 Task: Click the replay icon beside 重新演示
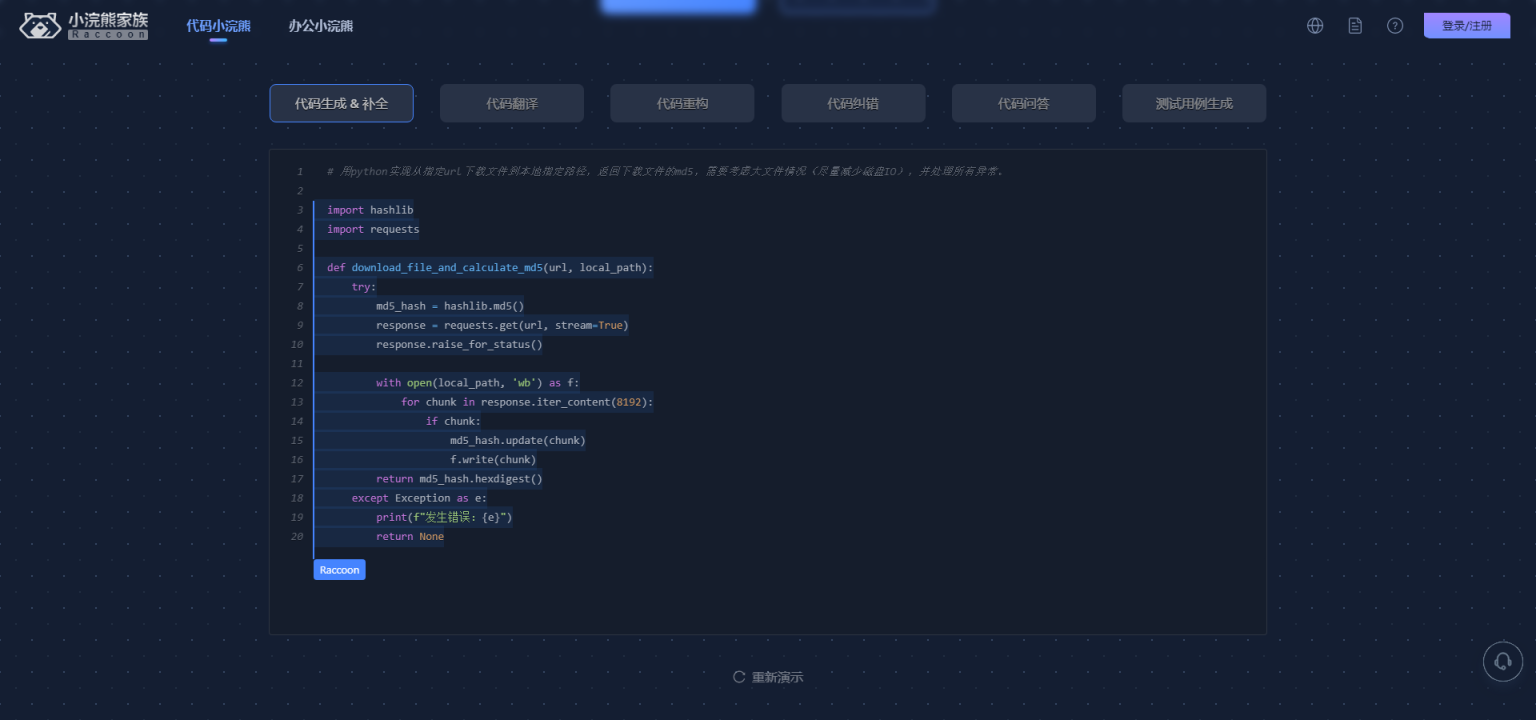739,677
